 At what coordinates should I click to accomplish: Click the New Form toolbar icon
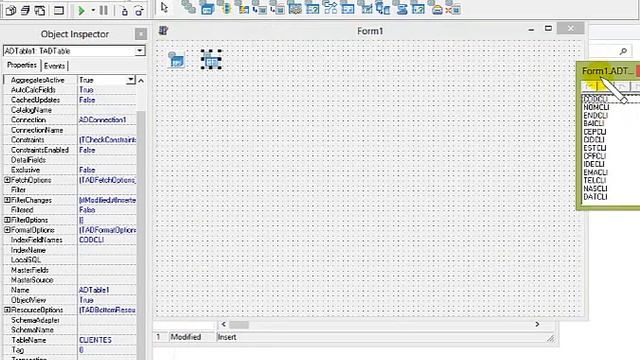[59, 10]
